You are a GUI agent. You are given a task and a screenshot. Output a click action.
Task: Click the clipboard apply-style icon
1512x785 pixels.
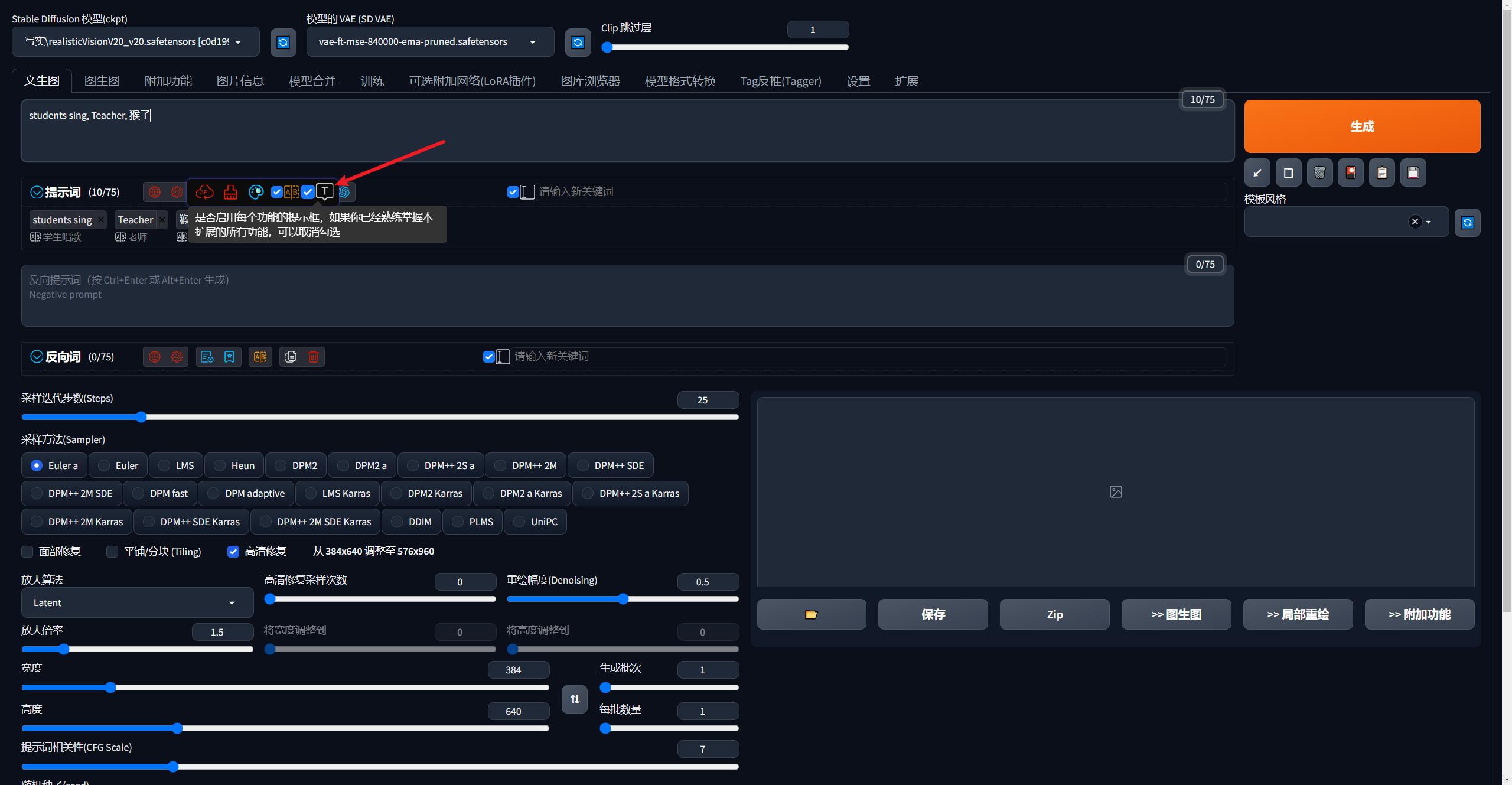1381,172
